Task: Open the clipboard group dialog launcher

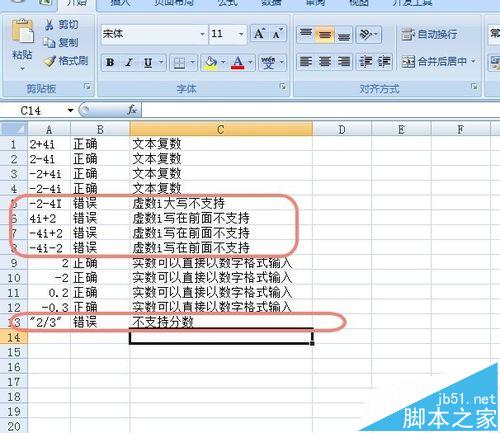Action: 87,87
